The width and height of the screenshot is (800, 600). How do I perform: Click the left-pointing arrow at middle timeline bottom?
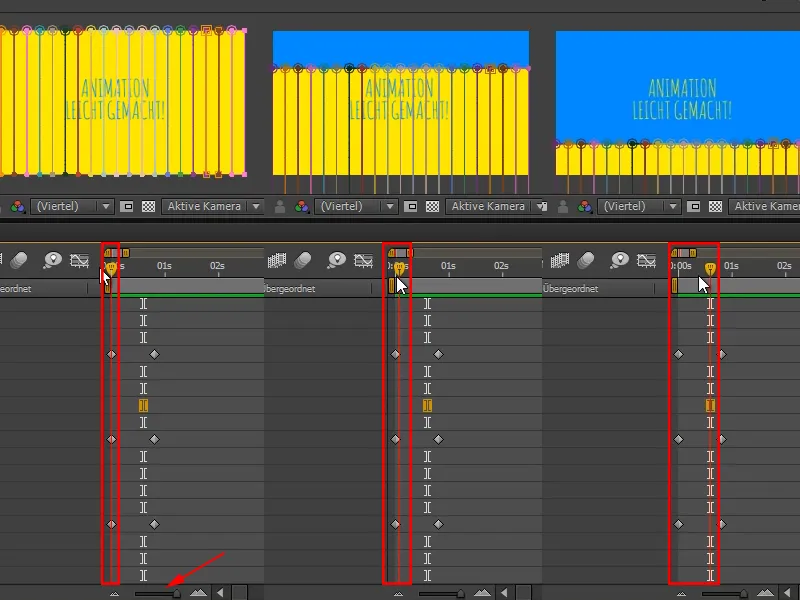point(505,592)
